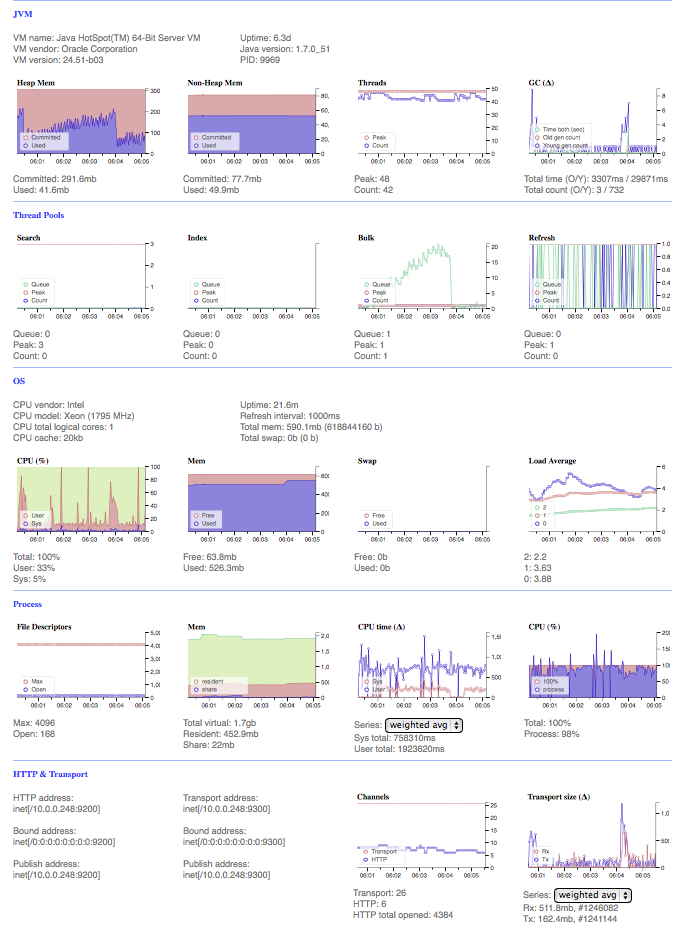Click 'Max: 4096' under File Descriptors

(34, 723)
